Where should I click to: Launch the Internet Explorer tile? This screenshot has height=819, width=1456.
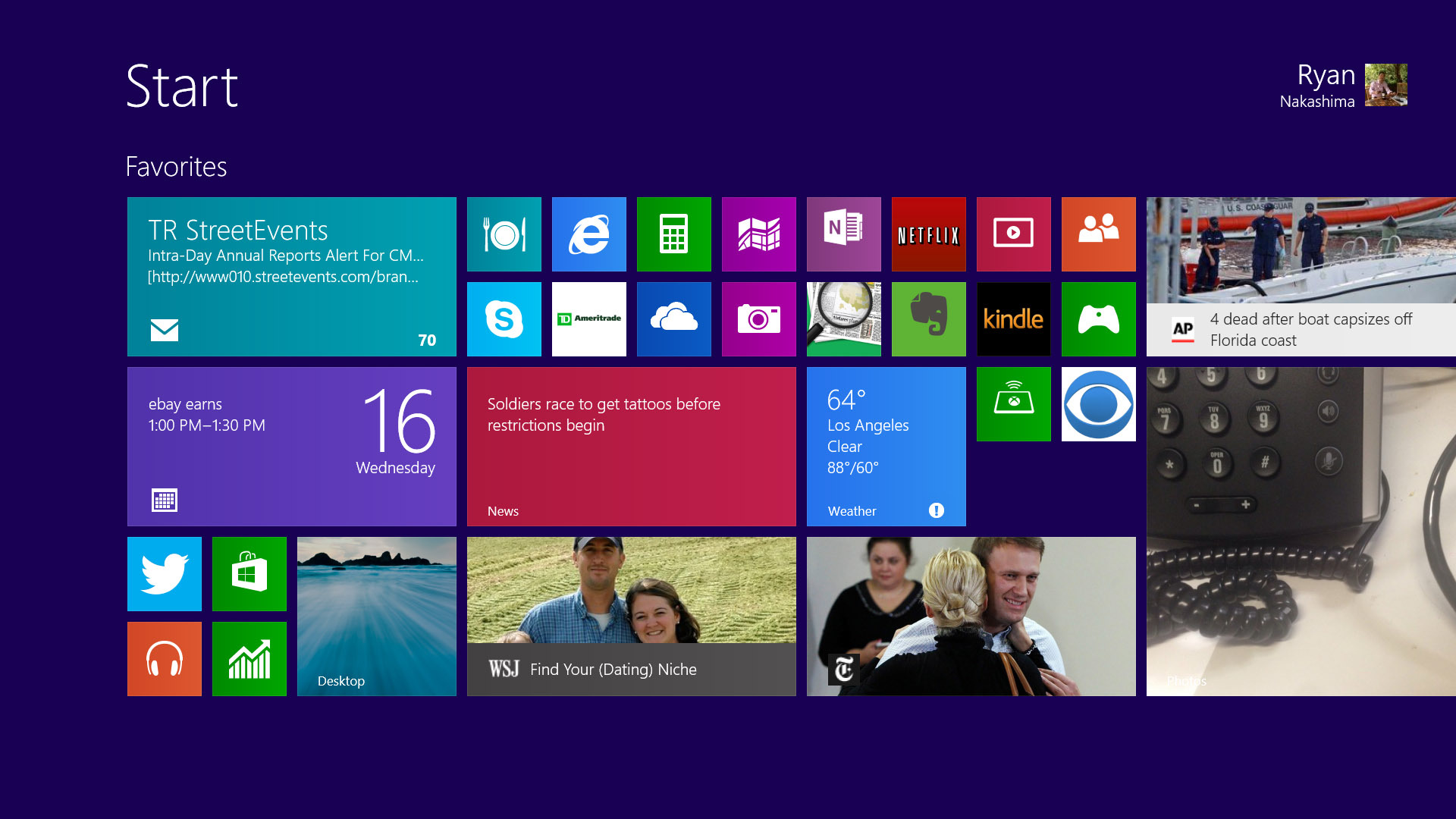(x=588, y=234)
